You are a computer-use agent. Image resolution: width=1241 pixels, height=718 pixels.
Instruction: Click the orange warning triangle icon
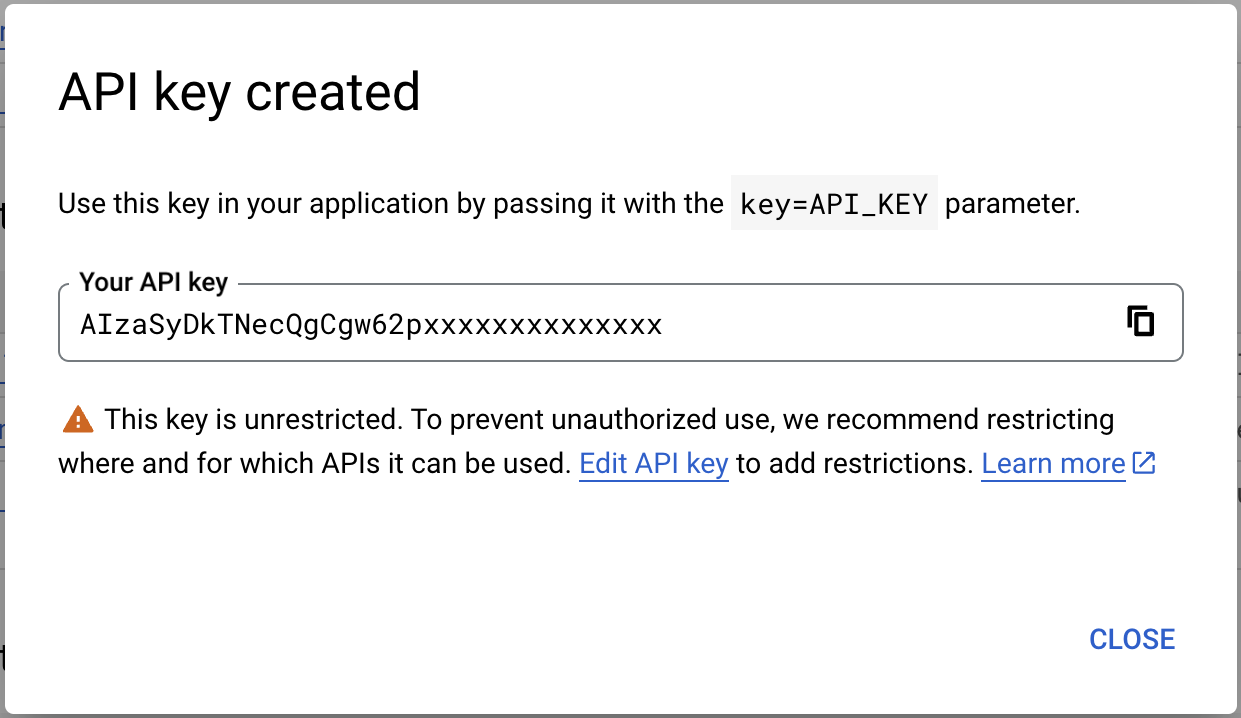pos(77,420)
